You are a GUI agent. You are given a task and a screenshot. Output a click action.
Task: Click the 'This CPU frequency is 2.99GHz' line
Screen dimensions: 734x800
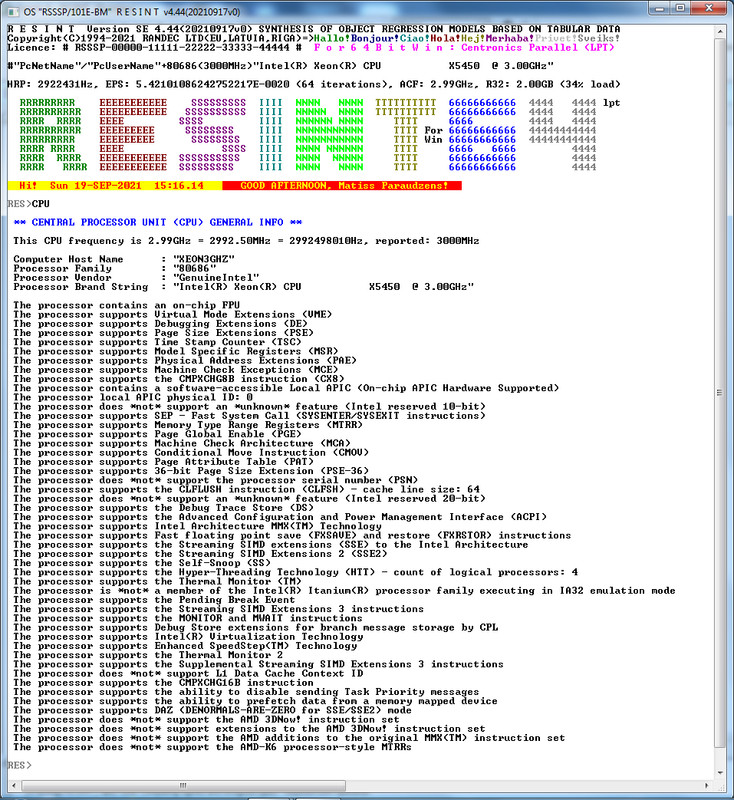pos(246,241)
